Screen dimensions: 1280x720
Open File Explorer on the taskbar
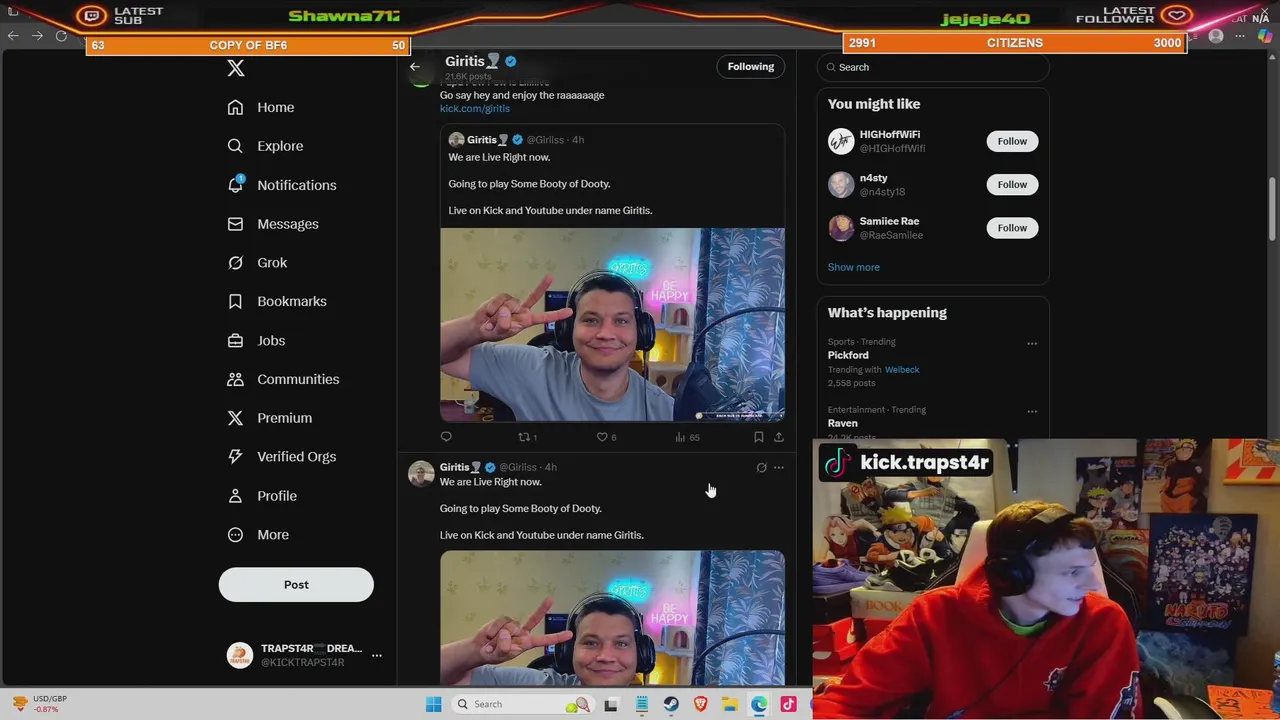[730, 704]
